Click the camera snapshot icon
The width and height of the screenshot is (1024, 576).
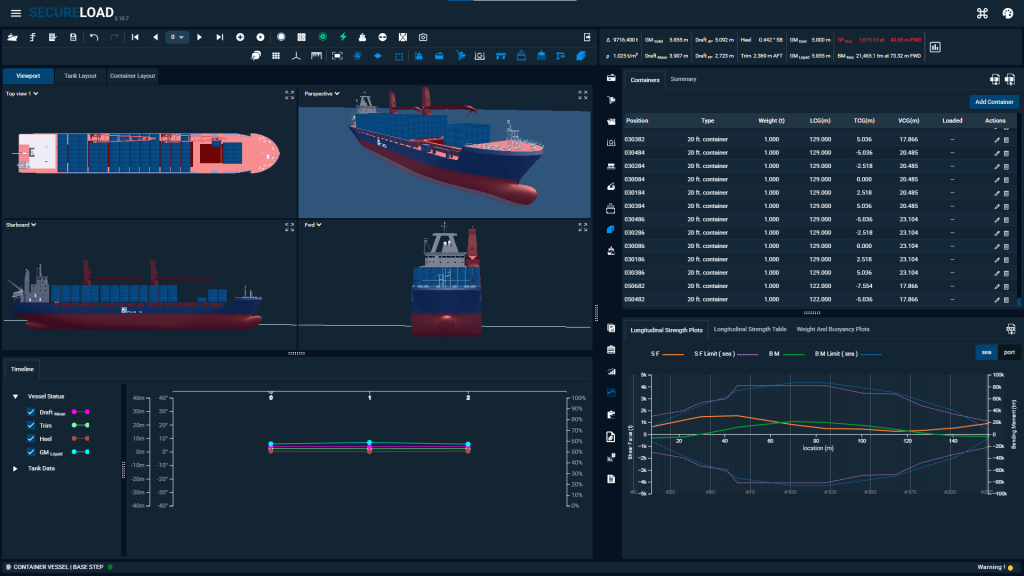coord(423,37)
